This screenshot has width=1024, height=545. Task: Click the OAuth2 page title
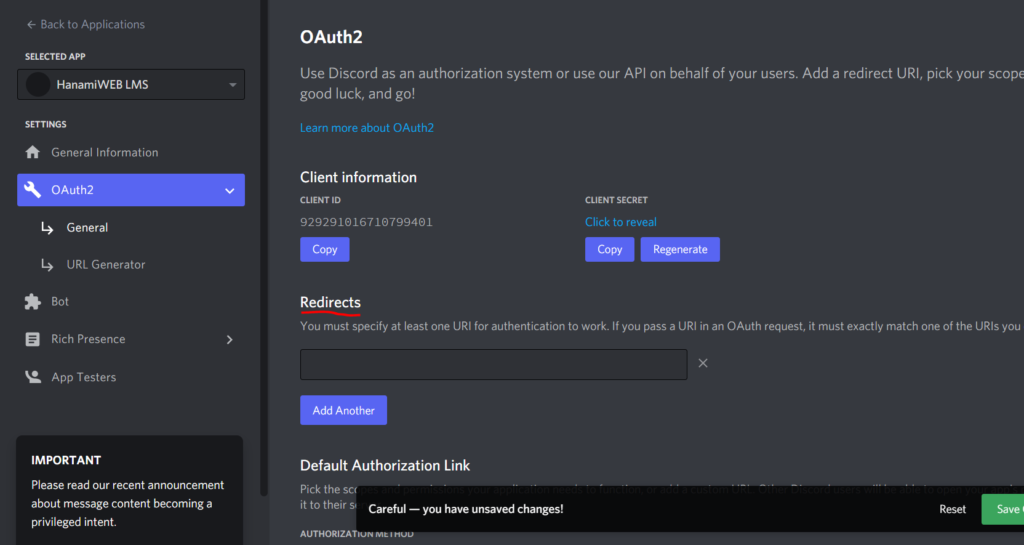[331, 37]
